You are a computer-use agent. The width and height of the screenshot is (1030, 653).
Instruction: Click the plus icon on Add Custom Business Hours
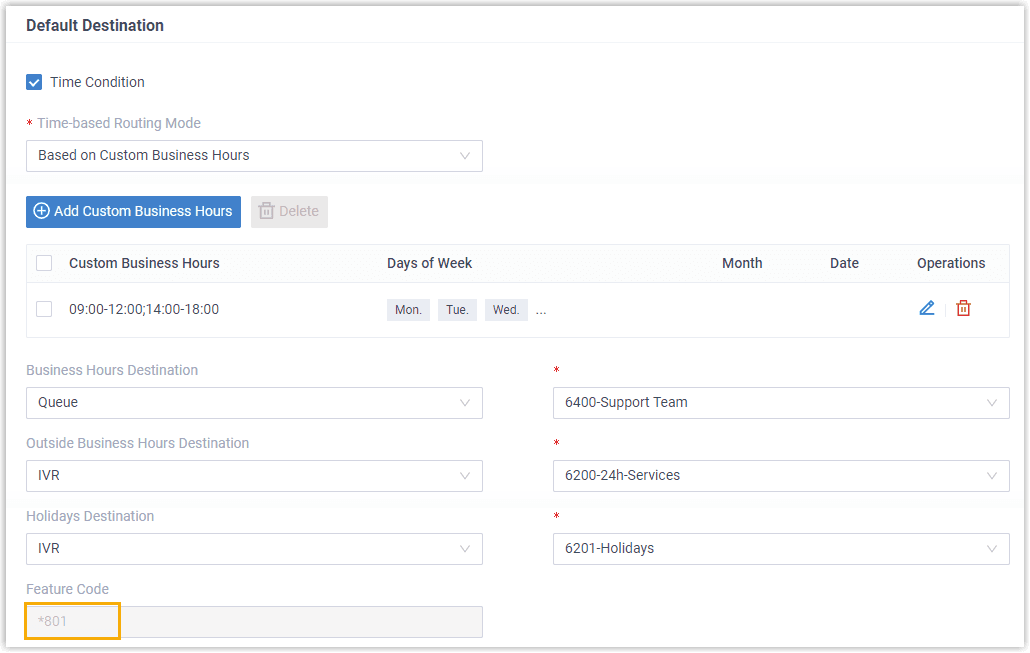click(41, 211)
